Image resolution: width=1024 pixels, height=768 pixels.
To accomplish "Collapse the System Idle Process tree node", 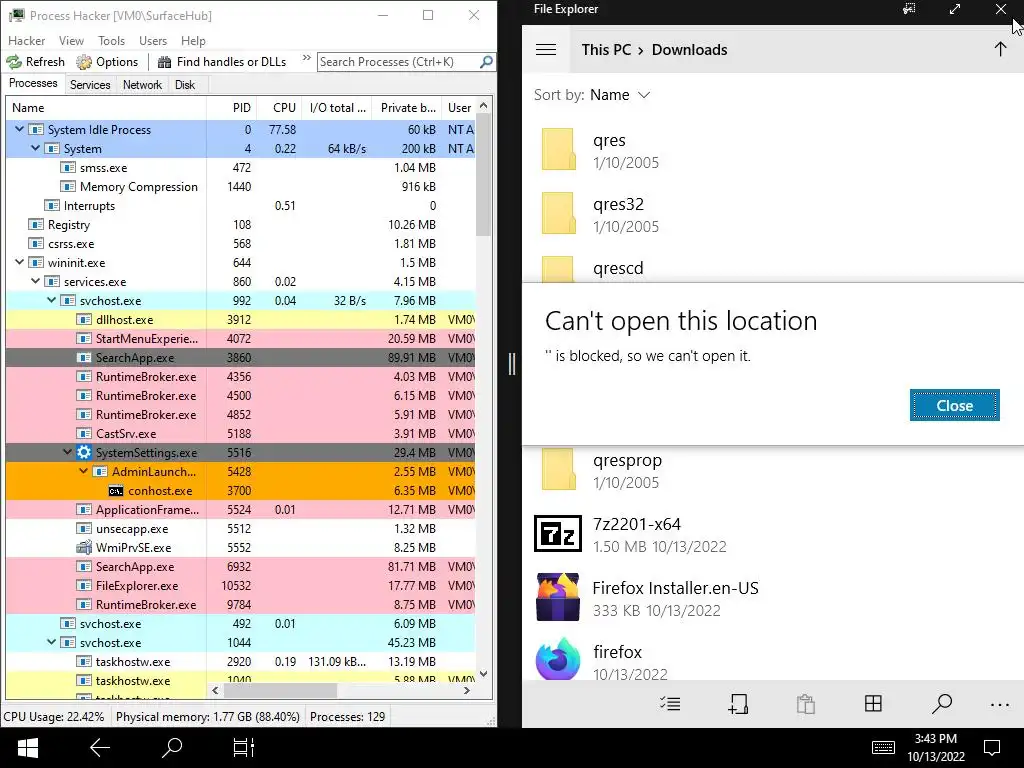I will [x=20, y=129].
